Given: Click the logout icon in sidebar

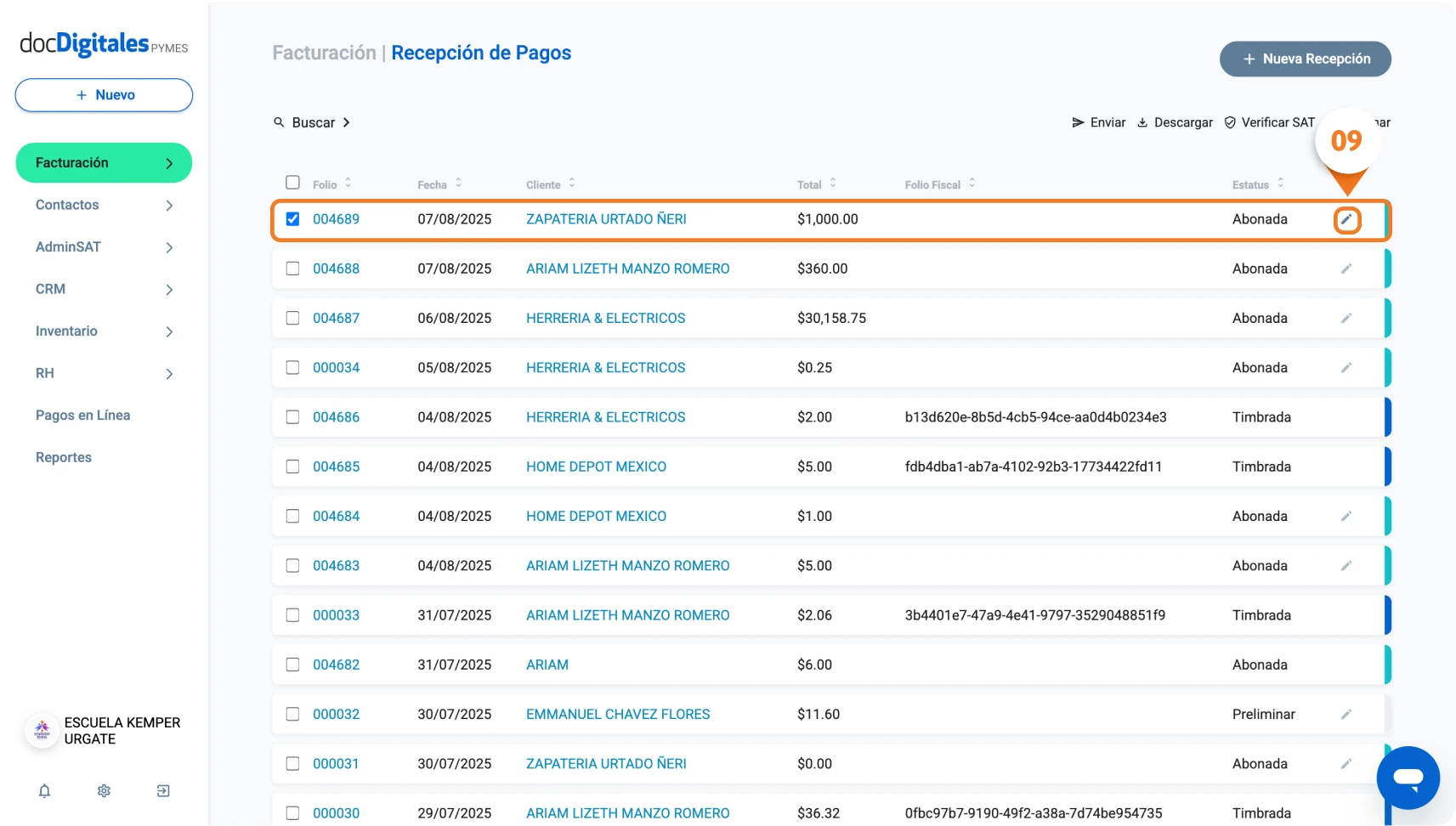Looking at the screenshot, I should coord(163,791).
